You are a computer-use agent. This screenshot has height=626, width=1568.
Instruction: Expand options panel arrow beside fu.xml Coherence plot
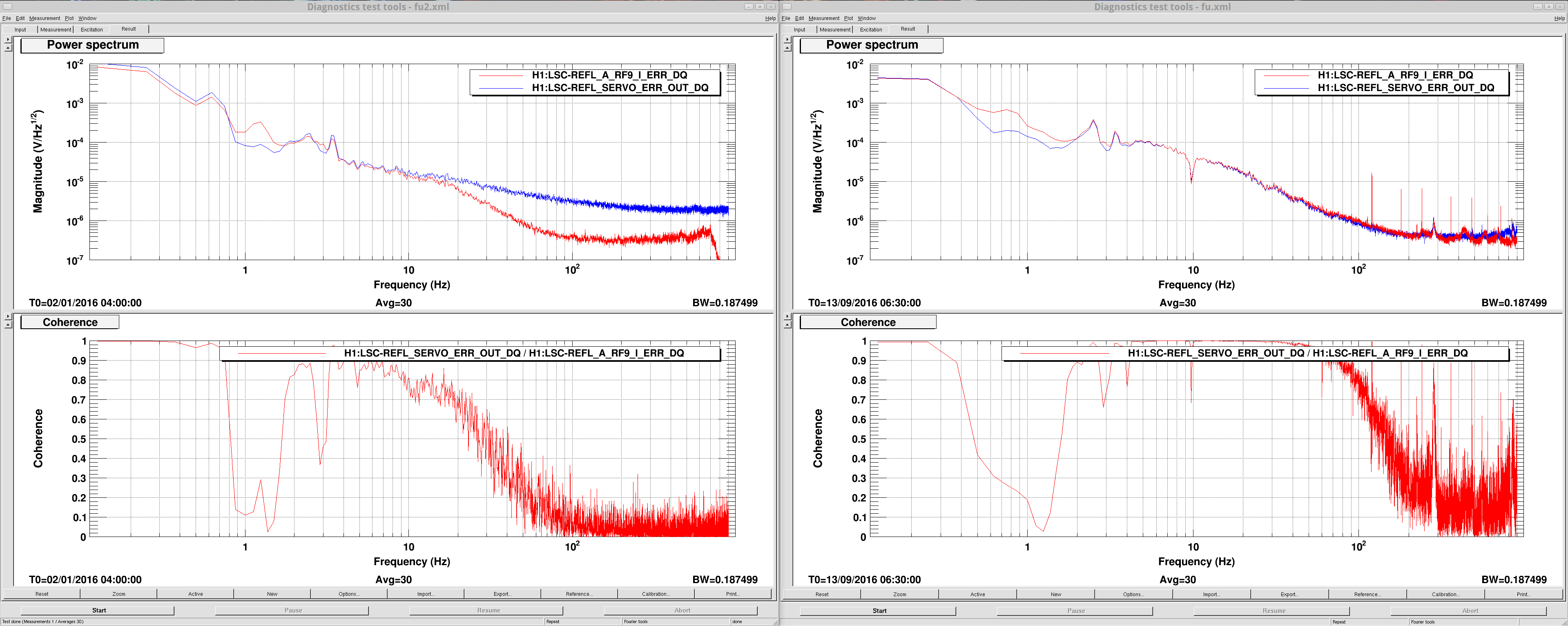[x=787, y=316]
